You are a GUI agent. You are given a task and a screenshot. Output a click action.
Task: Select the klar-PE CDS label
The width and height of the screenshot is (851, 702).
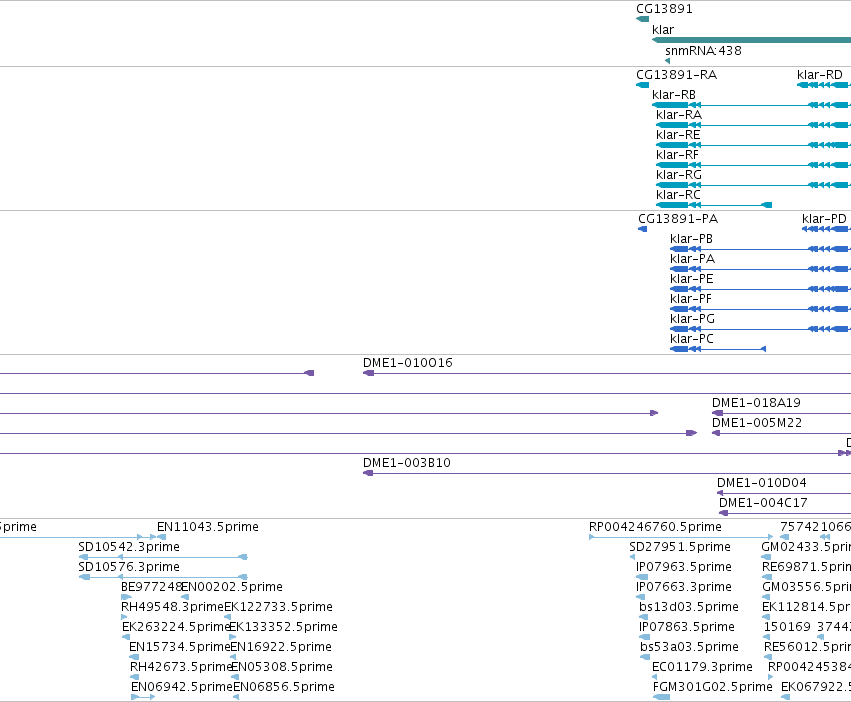pyautogui.click(x=691, y=279)
